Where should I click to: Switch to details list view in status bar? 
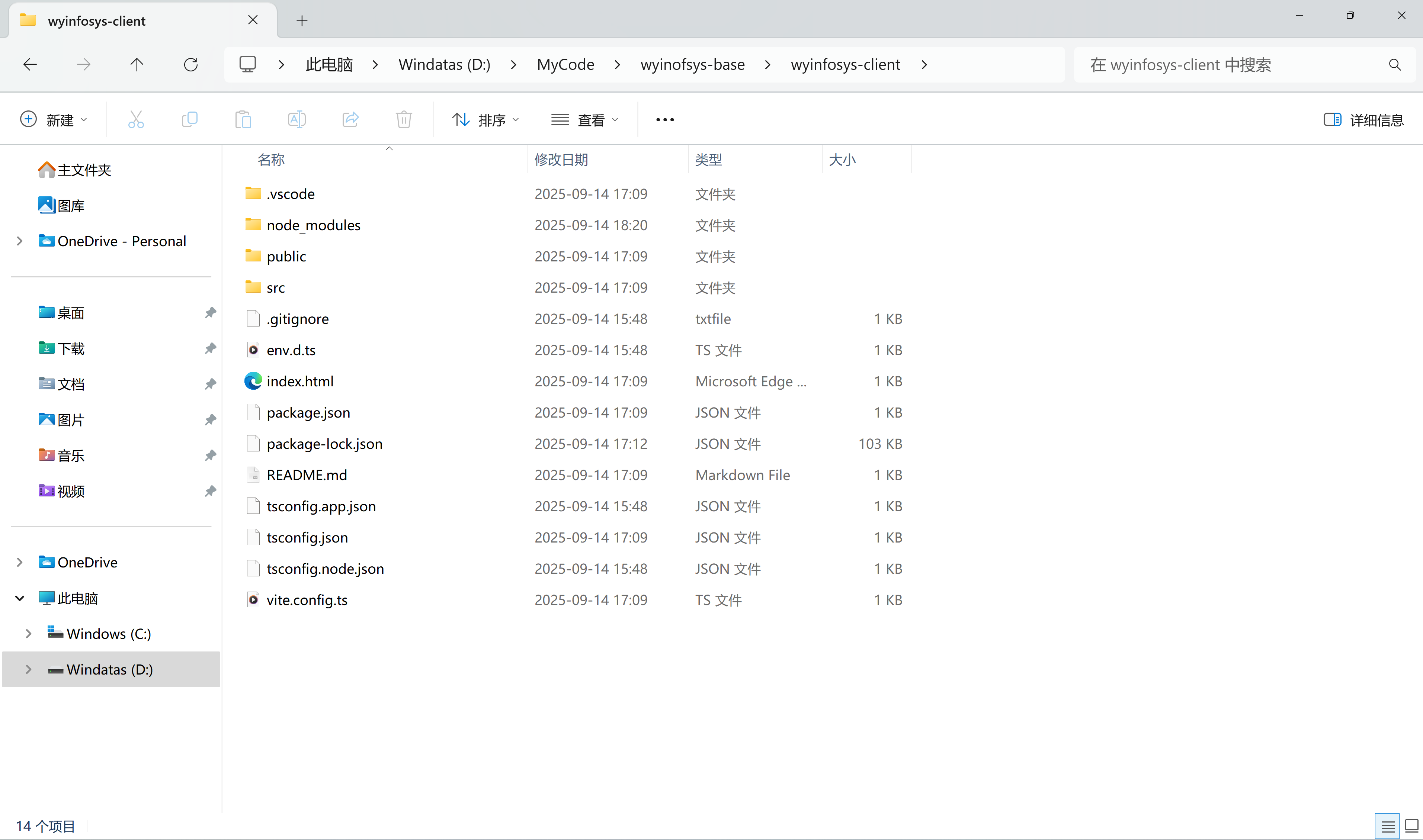1387,826
